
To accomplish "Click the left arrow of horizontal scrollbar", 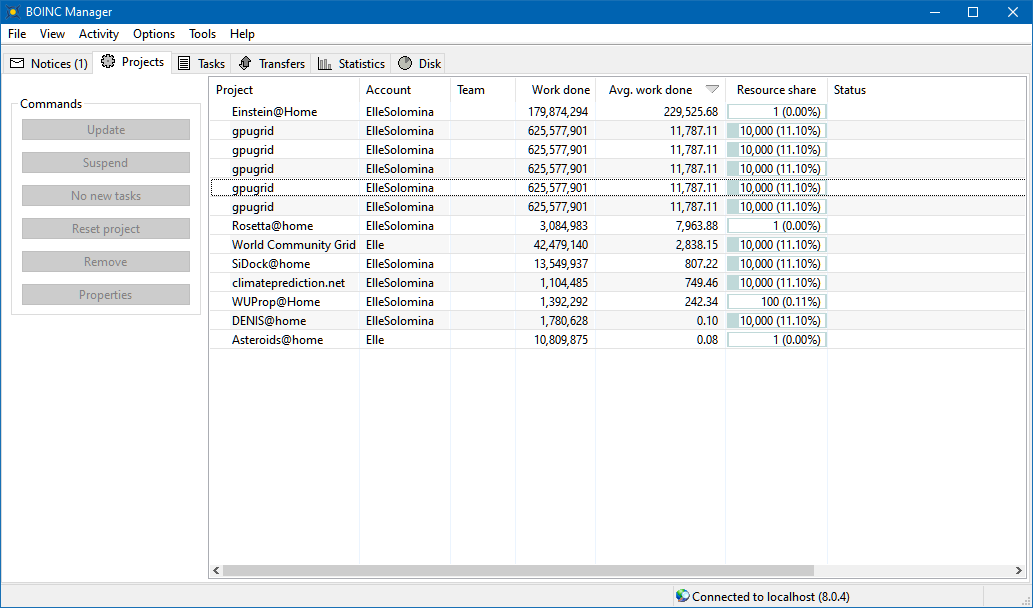I will pyautogui.click(x=216, y=570).
